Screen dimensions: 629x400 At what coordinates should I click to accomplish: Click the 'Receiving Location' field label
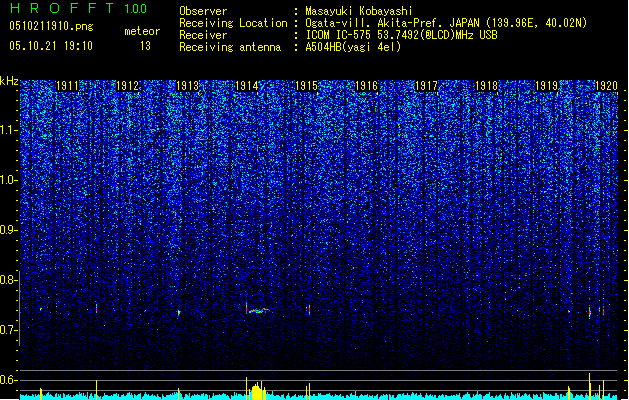pos(233,23)
